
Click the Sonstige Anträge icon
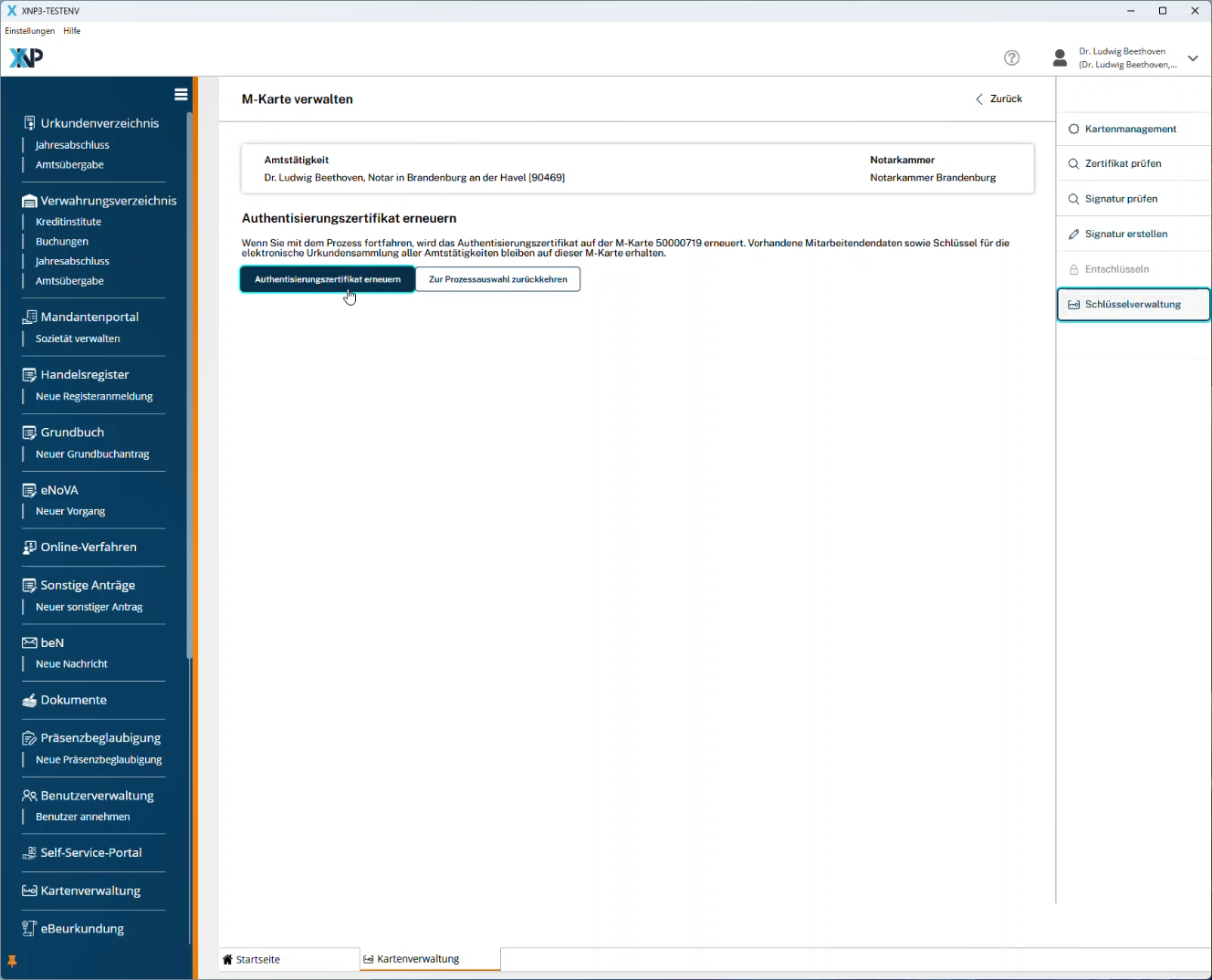pyautogui.click(x=29, y=585)
